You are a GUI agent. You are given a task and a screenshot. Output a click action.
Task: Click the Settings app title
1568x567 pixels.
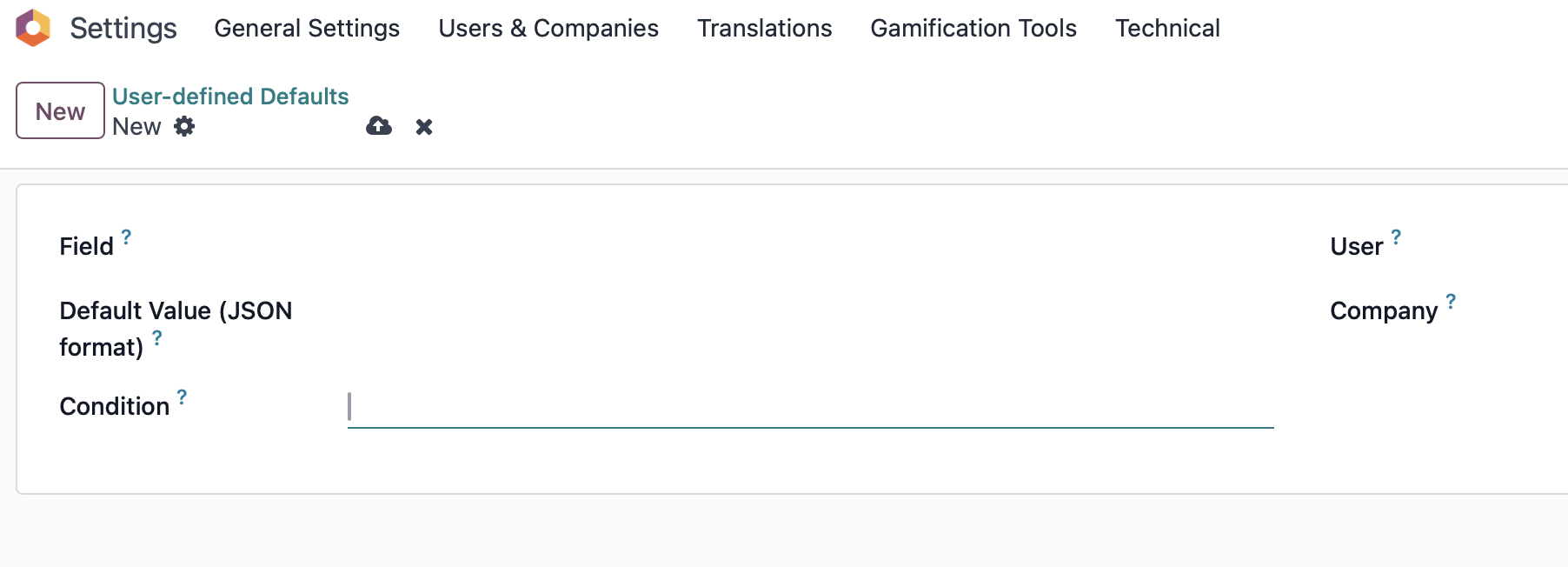click(123, 28)
